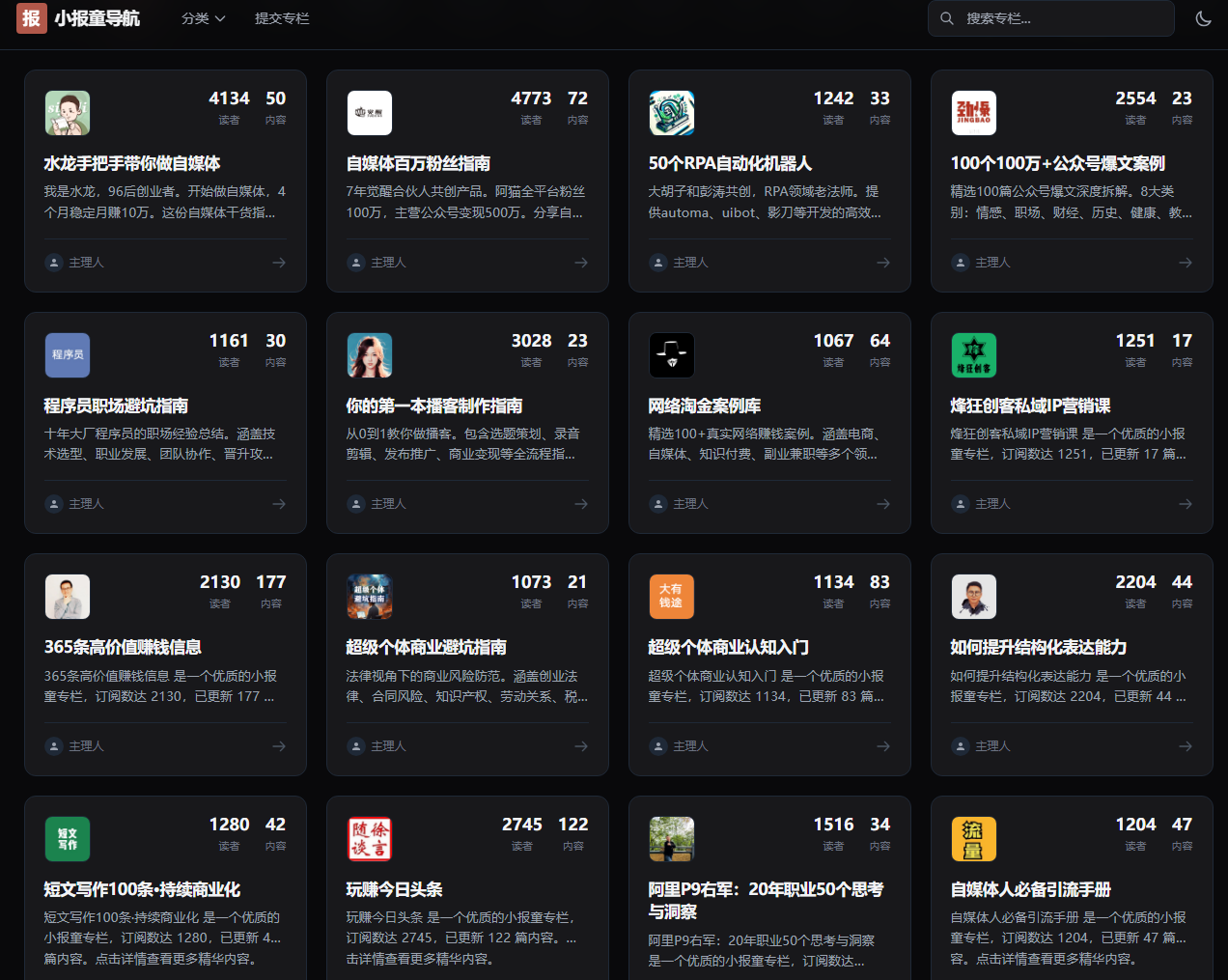Open the 100个100万+公众号爆文案例 title link
The image size is (1228, 980).
[x=1057, y=163]
